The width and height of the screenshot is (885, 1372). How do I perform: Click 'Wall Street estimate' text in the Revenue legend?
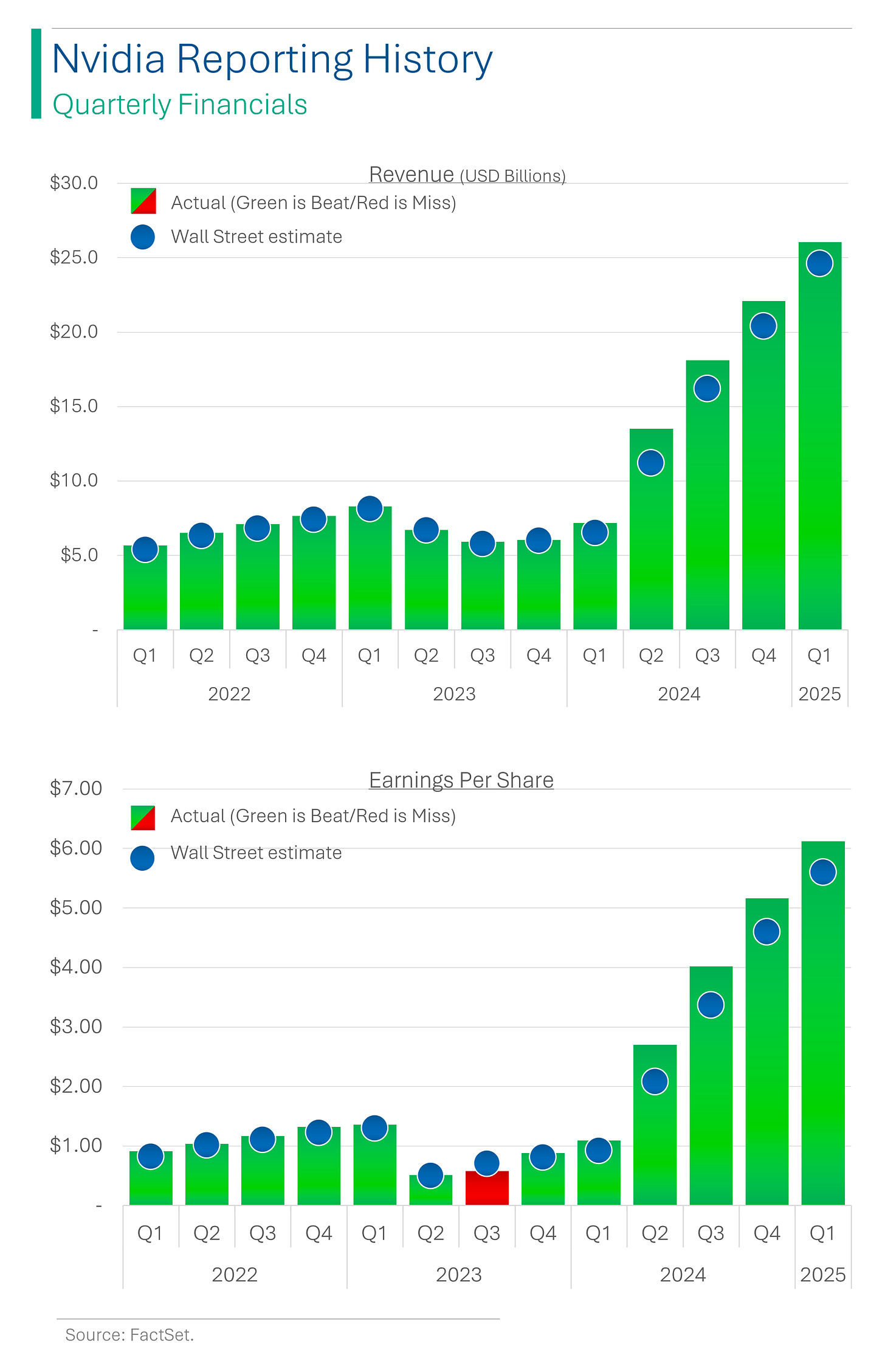pyautogui.click(x=257, y=237)
